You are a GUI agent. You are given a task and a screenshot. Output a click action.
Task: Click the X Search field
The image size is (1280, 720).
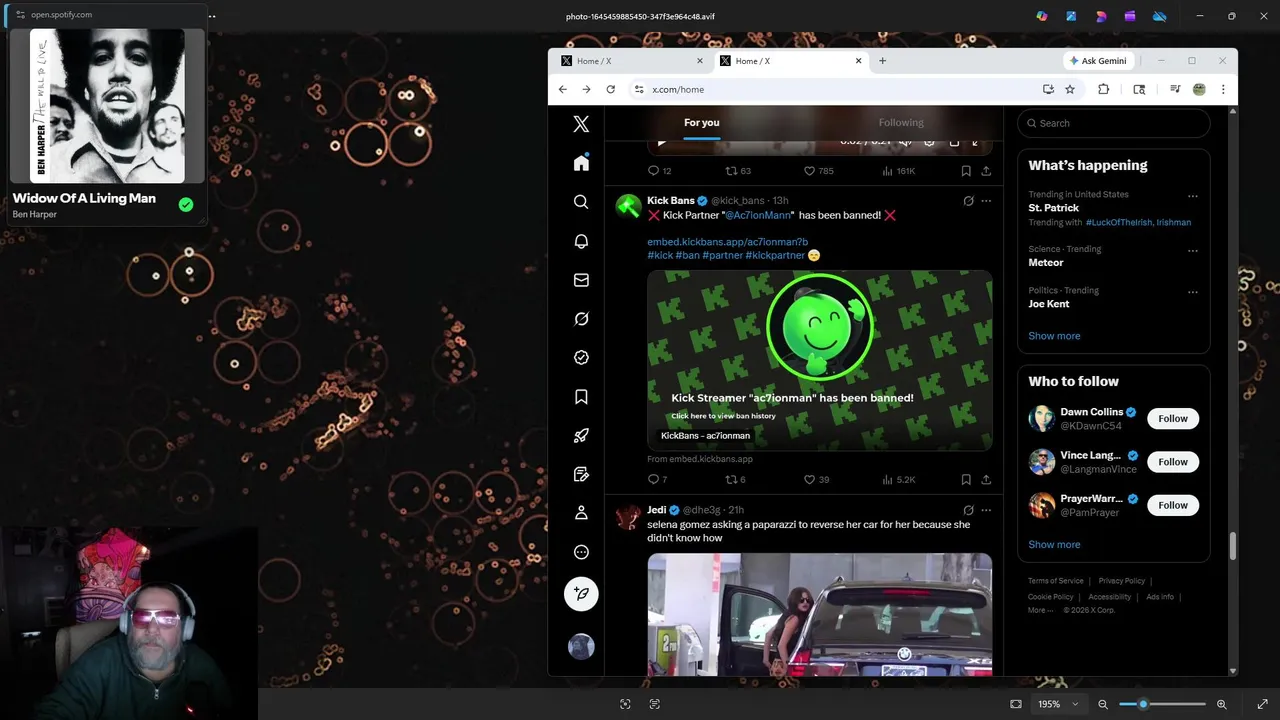pos(1114,123)
